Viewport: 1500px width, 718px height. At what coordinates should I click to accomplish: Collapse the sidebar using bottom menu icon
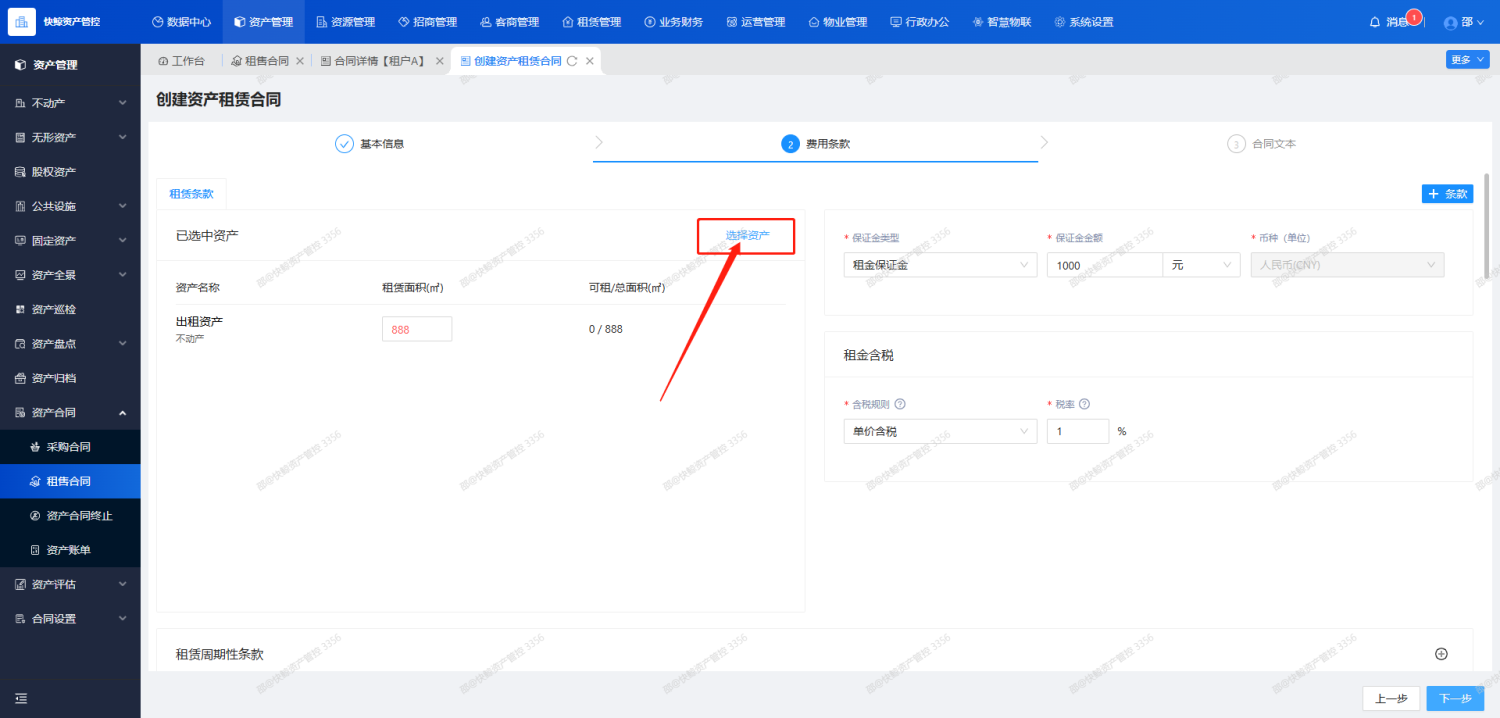point(21,698)
